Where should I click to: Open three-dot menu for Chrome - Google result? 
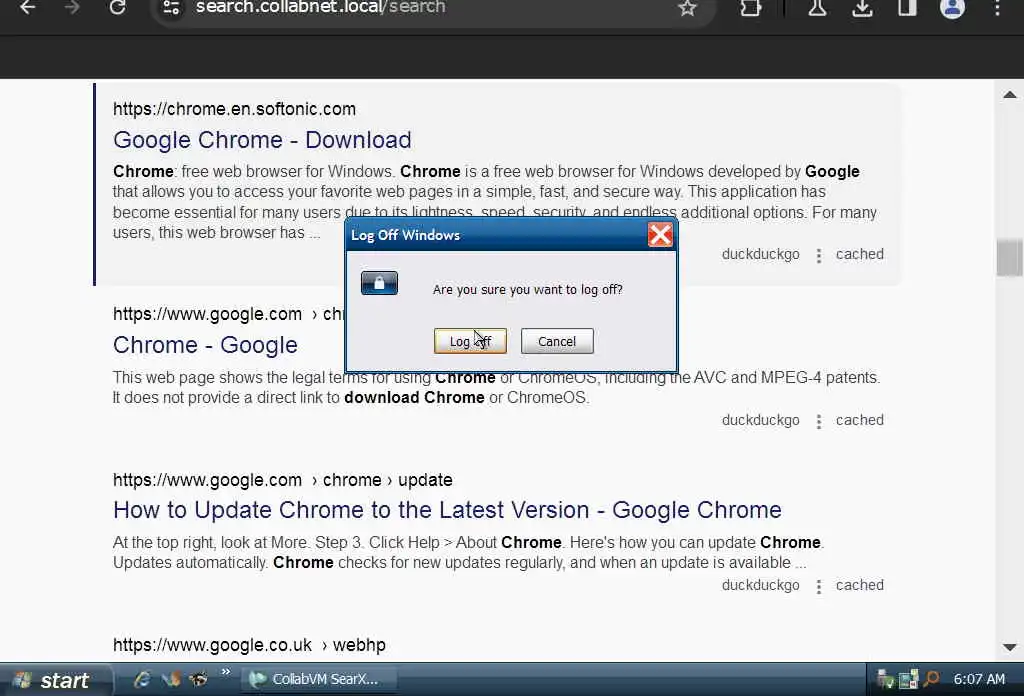click(818, 421)
